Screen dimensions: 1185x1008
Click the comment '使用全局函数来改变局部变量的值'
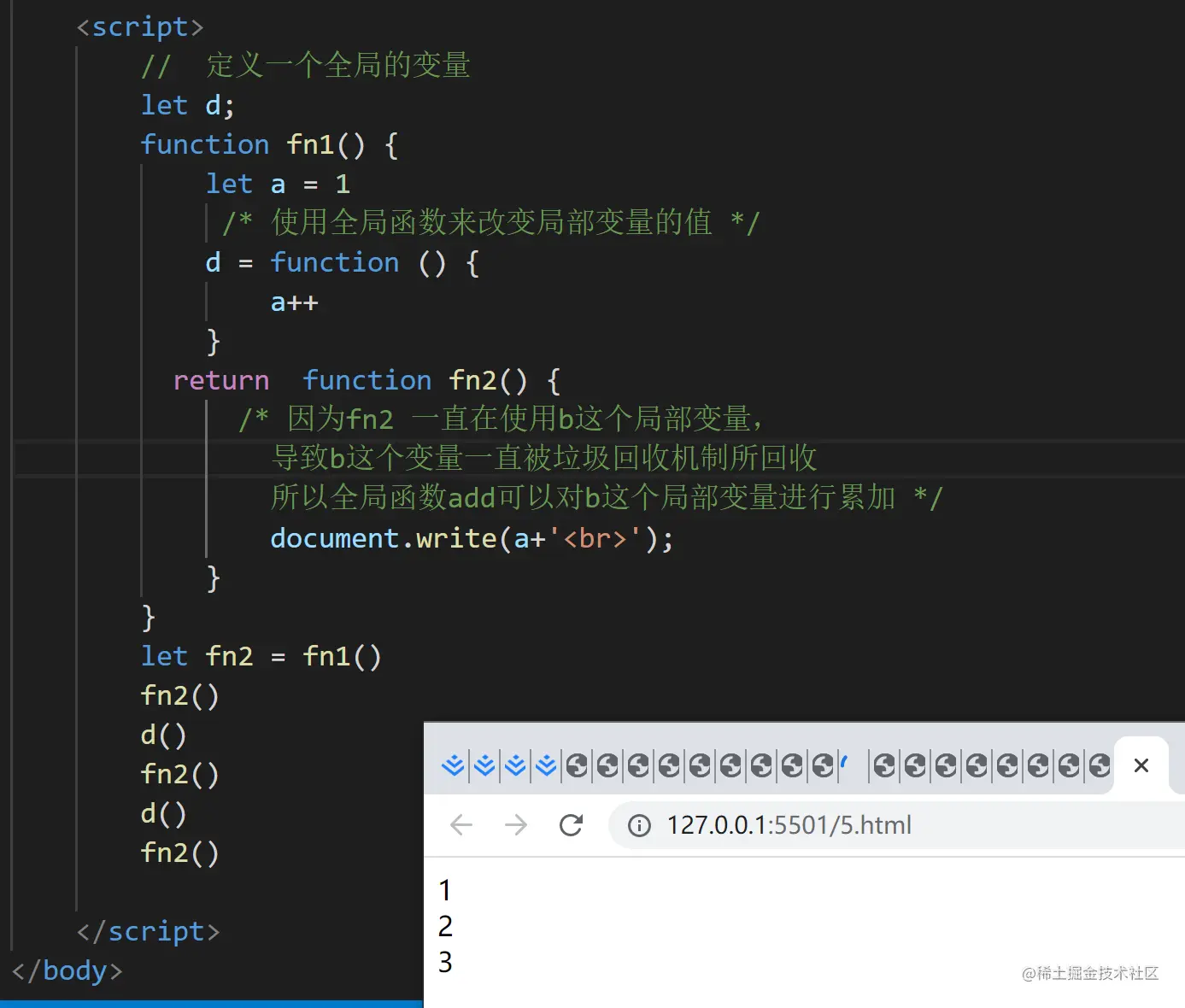pos(491,223)
